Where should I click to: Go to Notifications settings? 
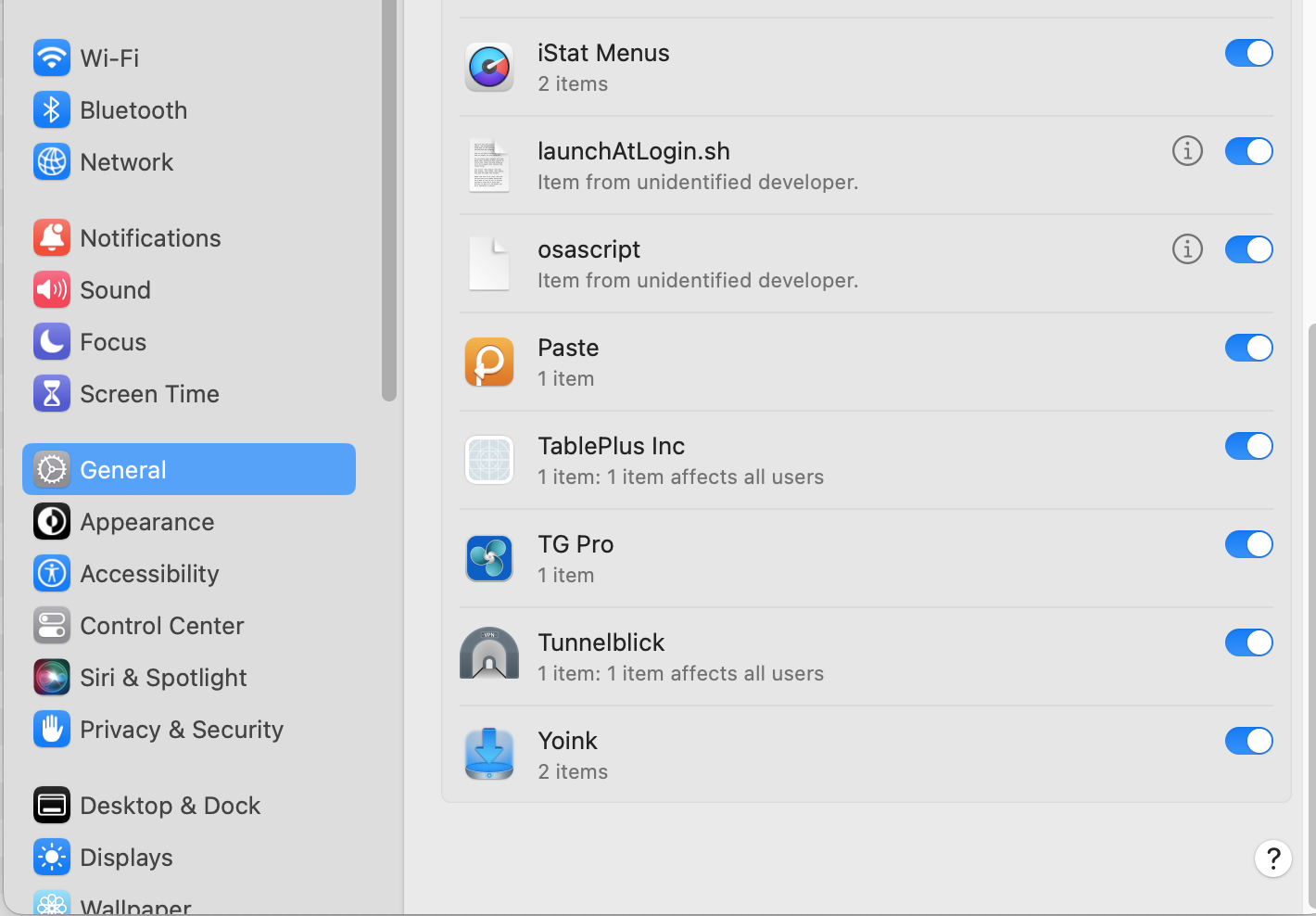[x=189, y=237]
